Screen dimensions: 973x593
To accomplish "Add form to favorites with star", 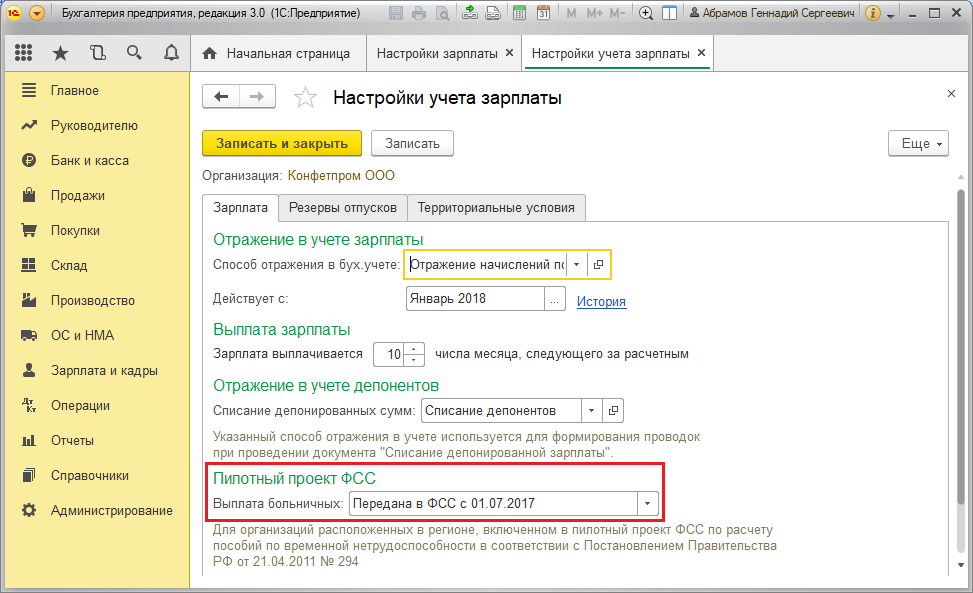I will (x=305, y=97).
